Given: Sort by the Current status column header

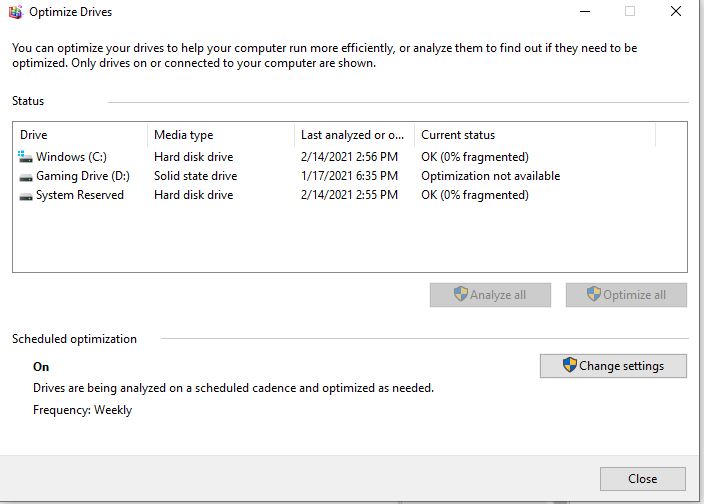Looking at the screenshot, I should 535,135.
